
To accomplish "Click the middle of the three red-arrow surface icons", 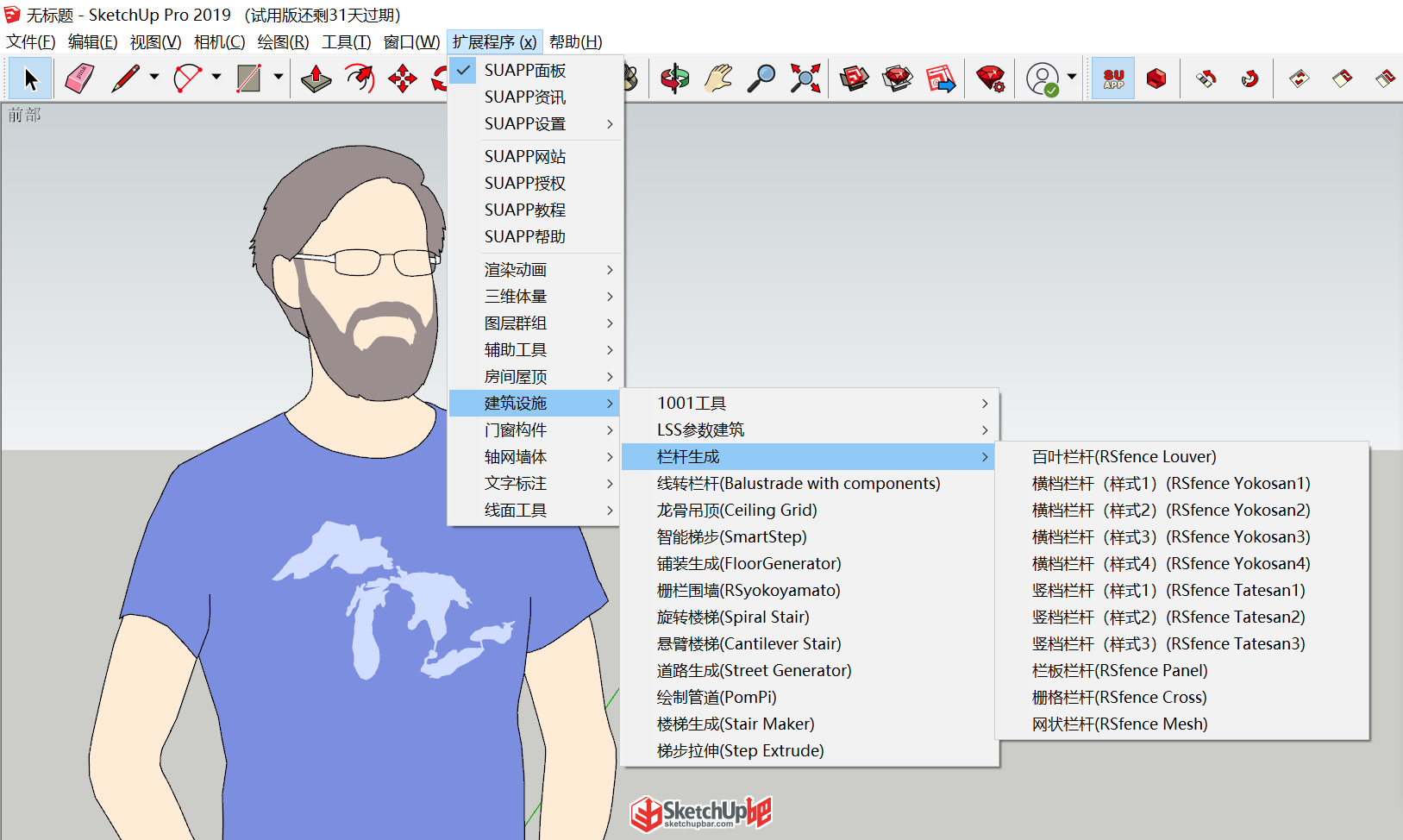I will [1343, 78].
